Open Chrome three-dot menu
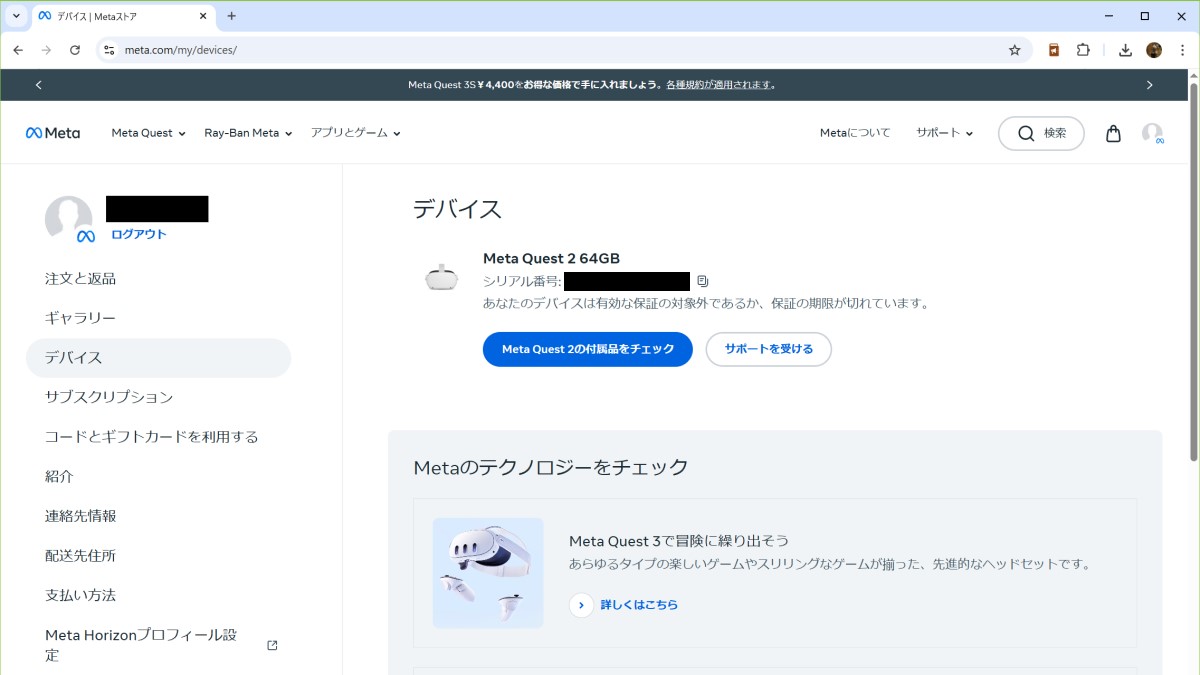The height and width of the screenshot is (675, 1200). (x=1182, y=49)
